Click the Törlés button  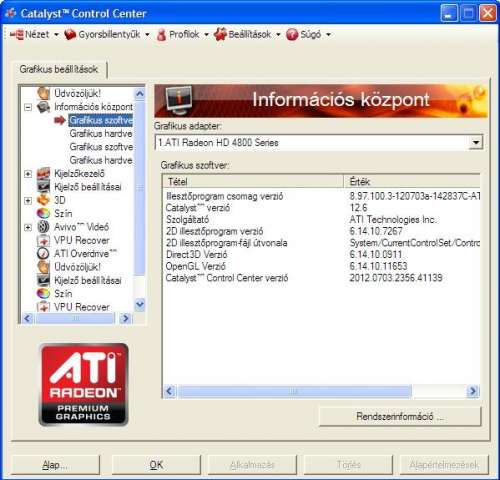click(348, 465)
